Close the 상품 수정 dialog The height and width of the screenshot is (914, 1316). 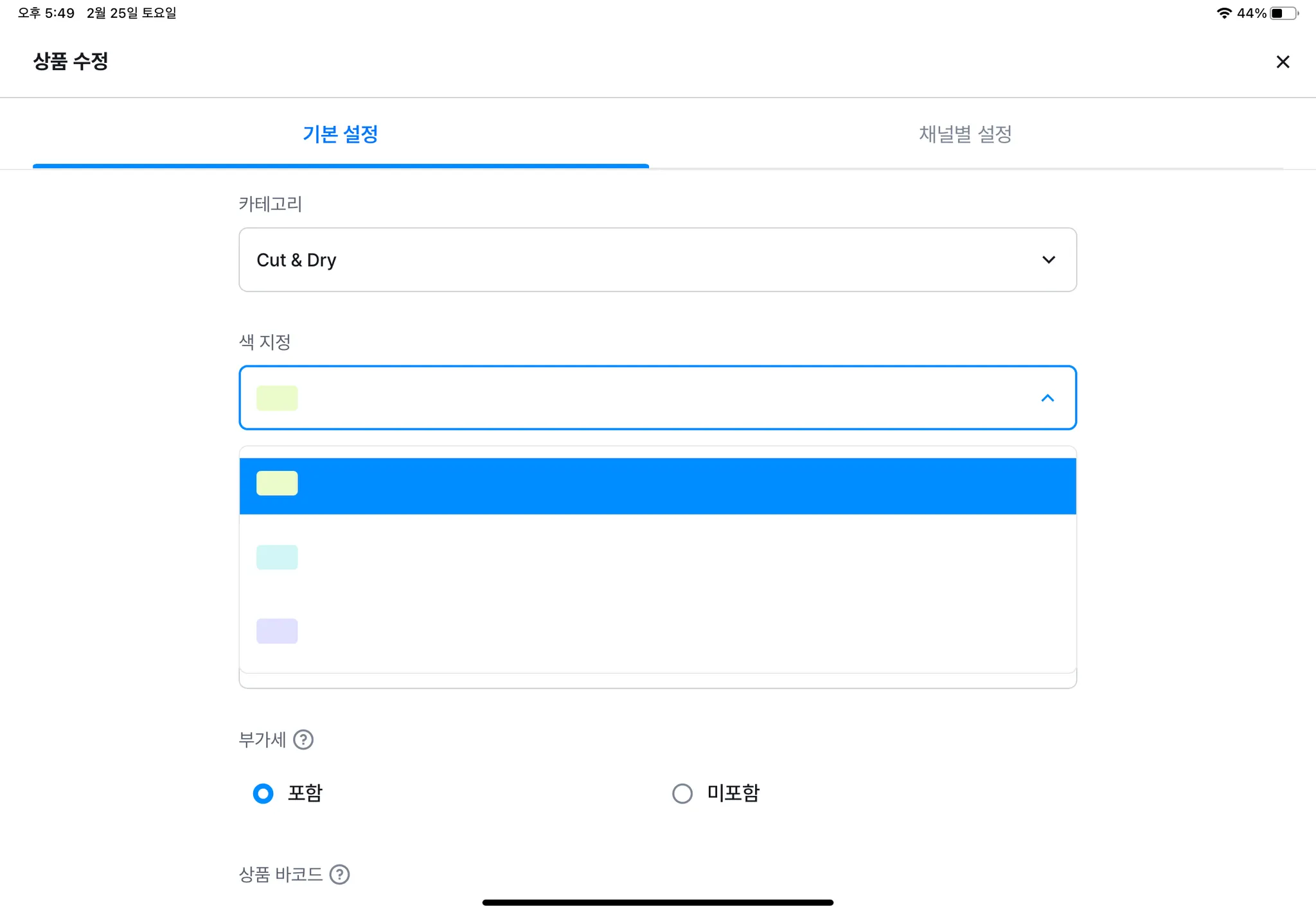(1283, 62)
